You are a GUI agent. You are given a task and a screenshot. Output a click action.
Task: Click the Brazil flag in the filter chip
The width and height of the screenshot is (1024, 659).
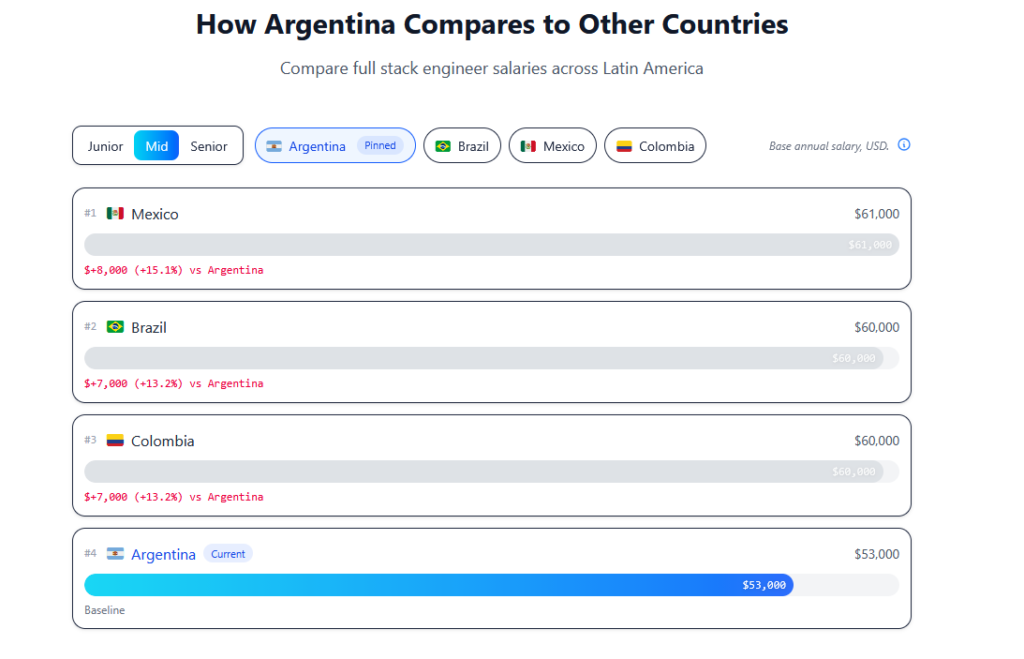click(443, 146)
